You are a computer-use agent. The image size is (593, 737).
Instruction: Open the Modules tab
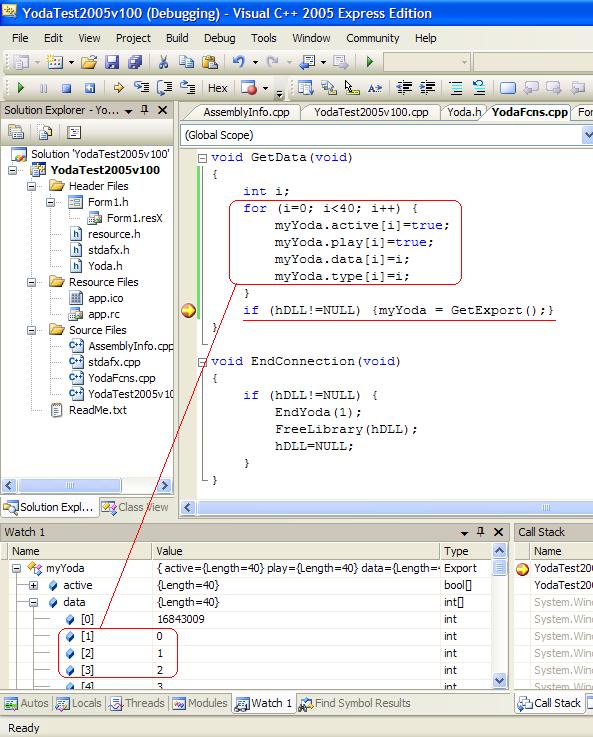[x=200, y=703]
